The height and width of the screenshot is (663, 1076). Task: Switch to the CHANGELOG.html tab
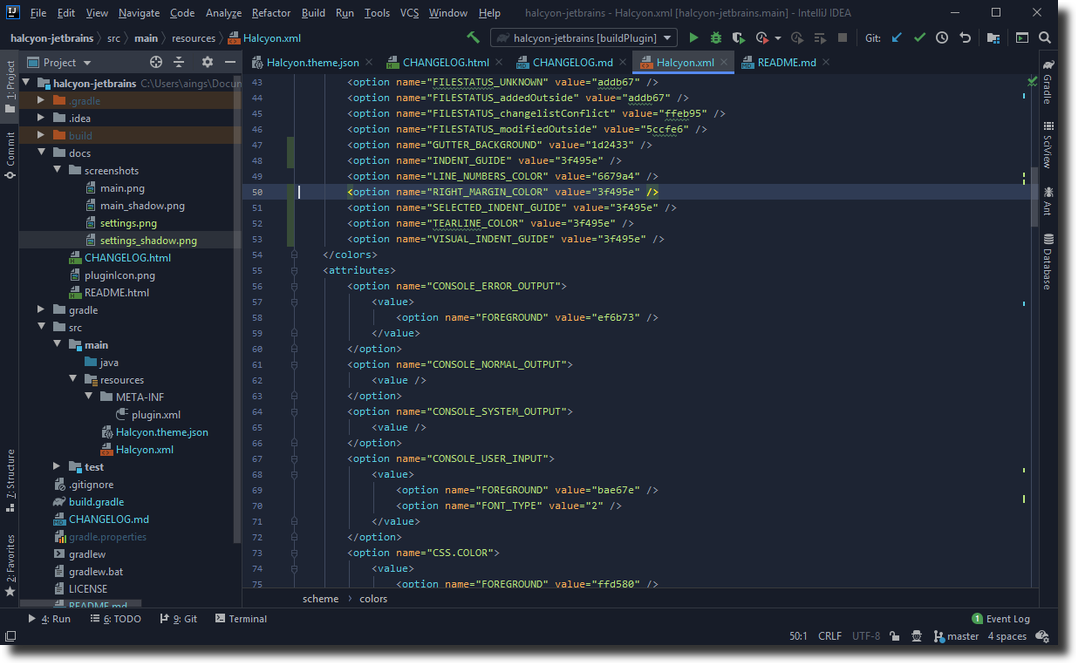point(445,62)
